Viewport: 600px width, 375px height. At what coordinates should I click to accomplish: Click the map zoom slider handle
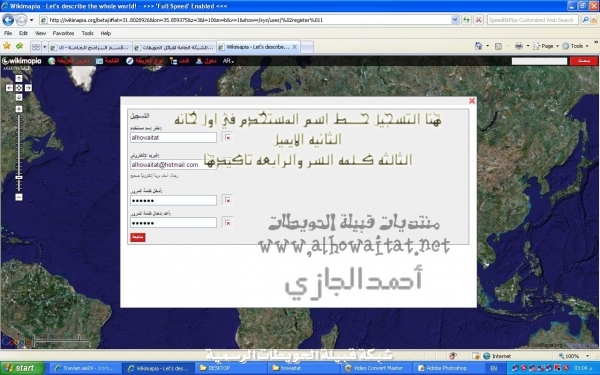pyautogui.click(x=19, y=178)
